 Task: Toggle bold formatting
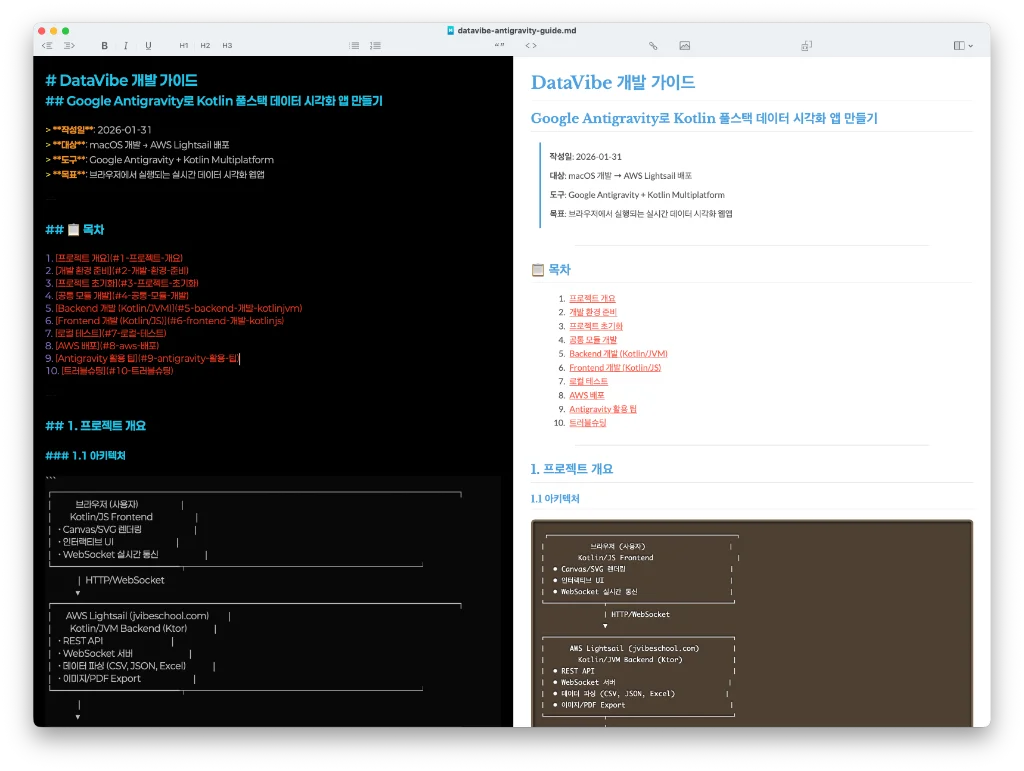(104, 46)
